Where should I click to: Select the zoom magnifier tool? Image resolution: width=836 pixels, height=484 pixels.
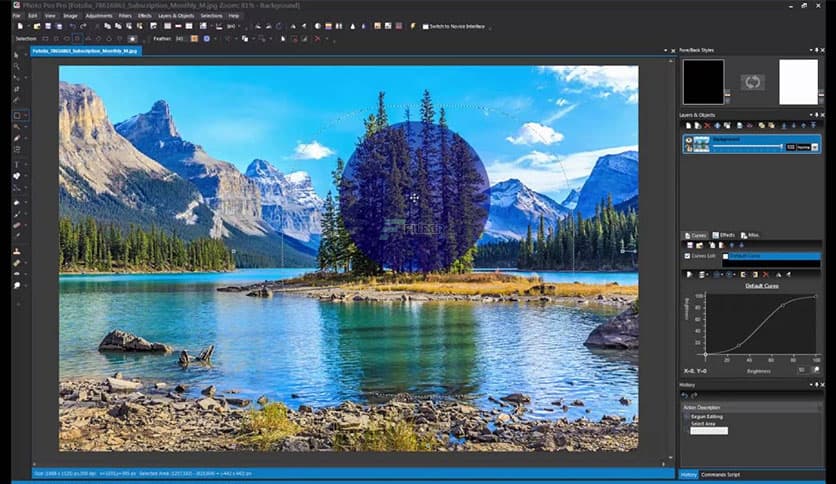pyautogui.click(x=17, y=66)
